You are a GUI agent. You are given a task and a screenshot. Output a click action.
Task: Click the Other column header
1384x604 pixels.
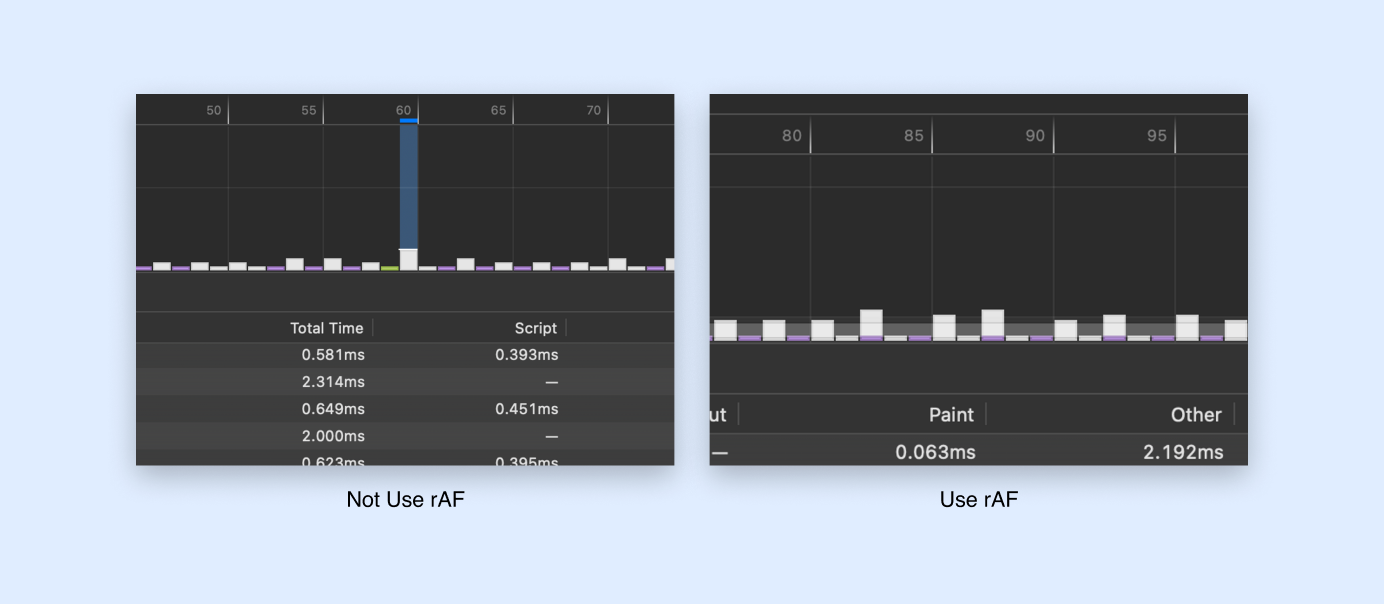point(1196,414)
